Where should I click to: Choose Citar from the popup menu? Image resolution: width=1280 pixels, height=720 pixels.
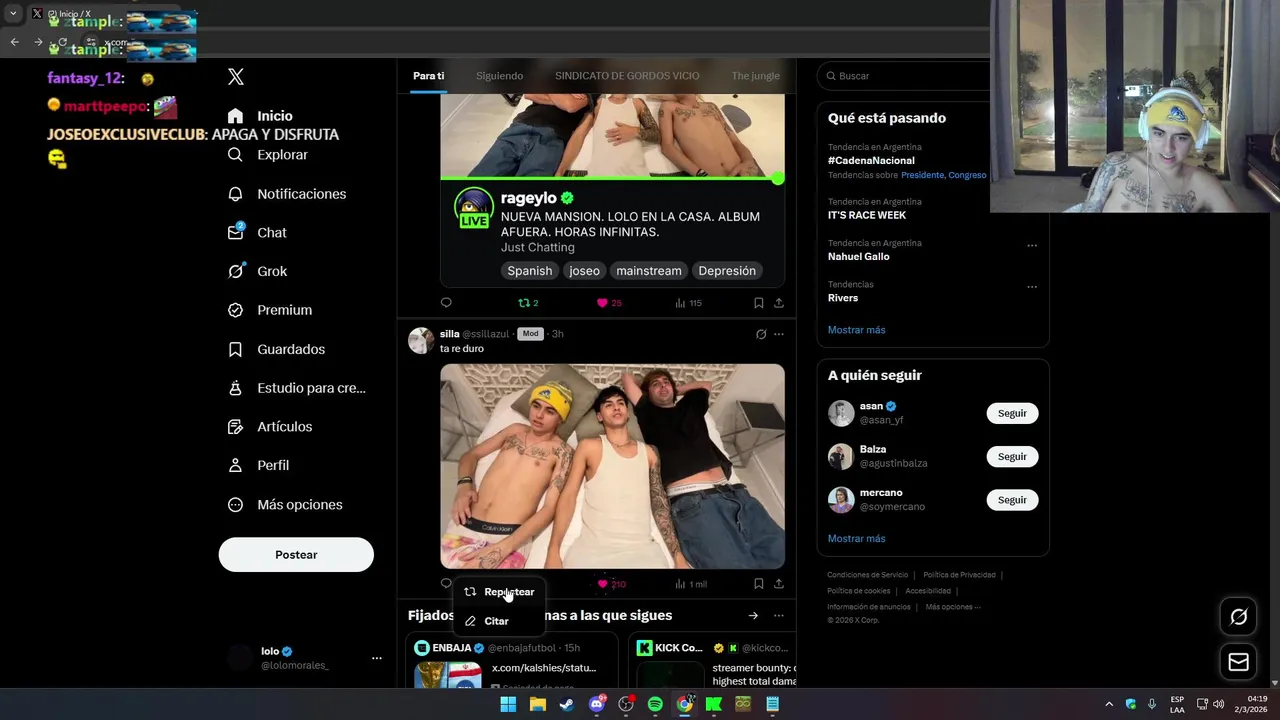click(x=499, y=621)
